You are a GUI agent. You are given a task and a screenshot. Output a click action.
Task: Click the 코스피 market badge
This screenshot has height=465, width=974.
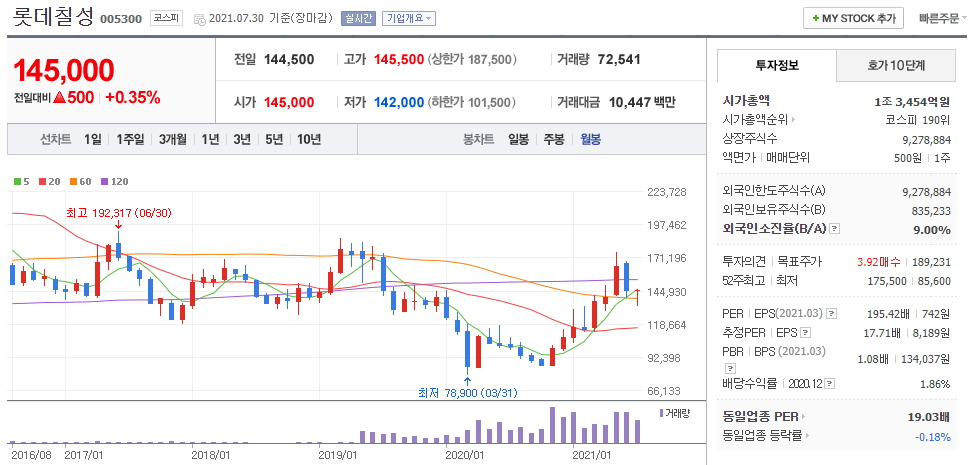(x=166, y=18)
